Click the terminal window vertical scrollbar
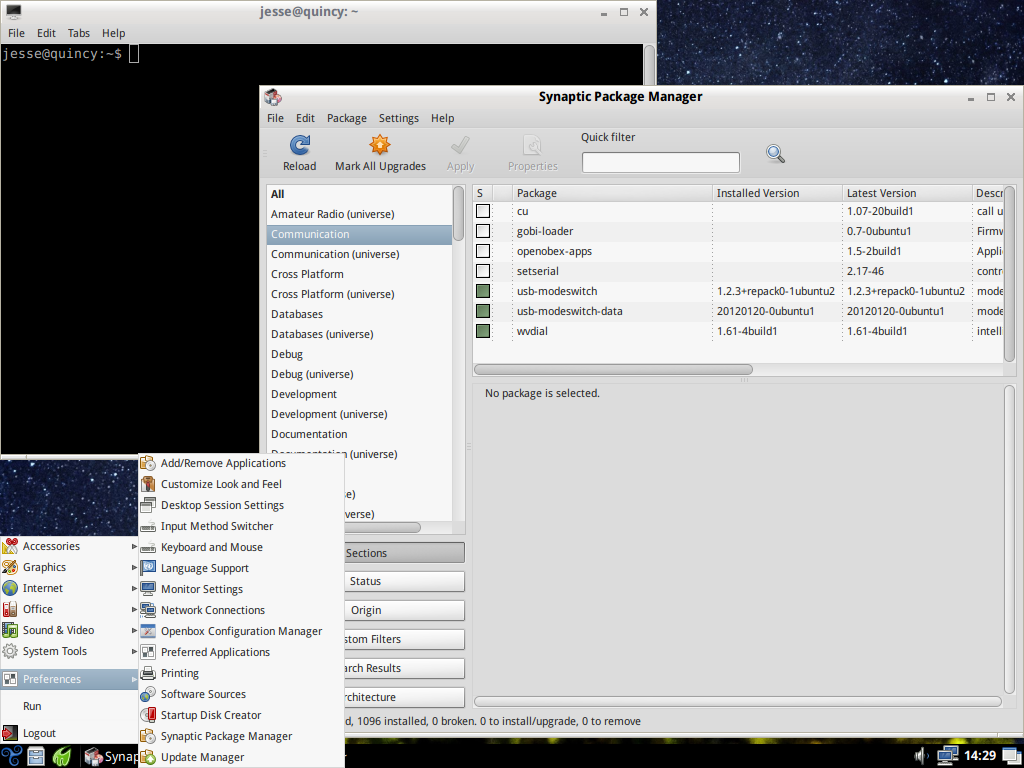 coord(649,64)
